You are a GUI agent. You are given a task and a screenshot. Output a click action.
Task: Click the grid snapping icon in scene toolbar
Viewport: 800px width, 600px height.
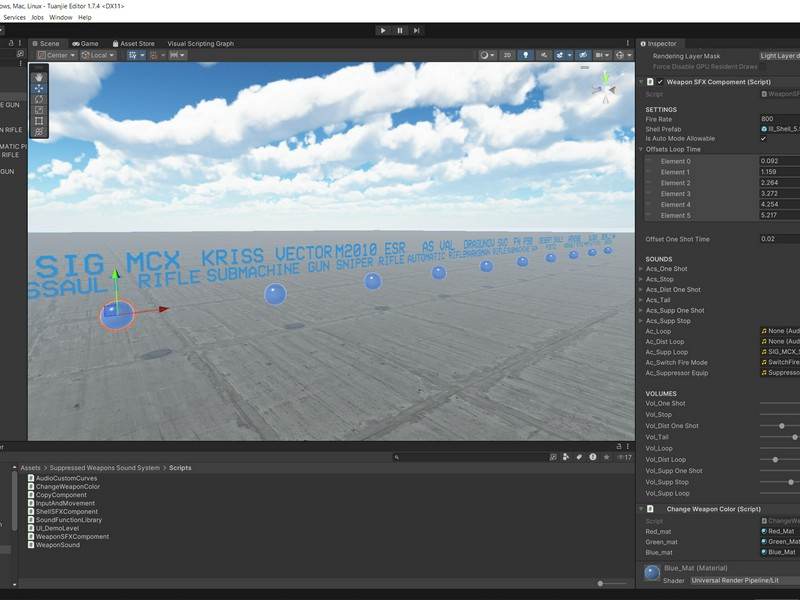pos(133,55)
